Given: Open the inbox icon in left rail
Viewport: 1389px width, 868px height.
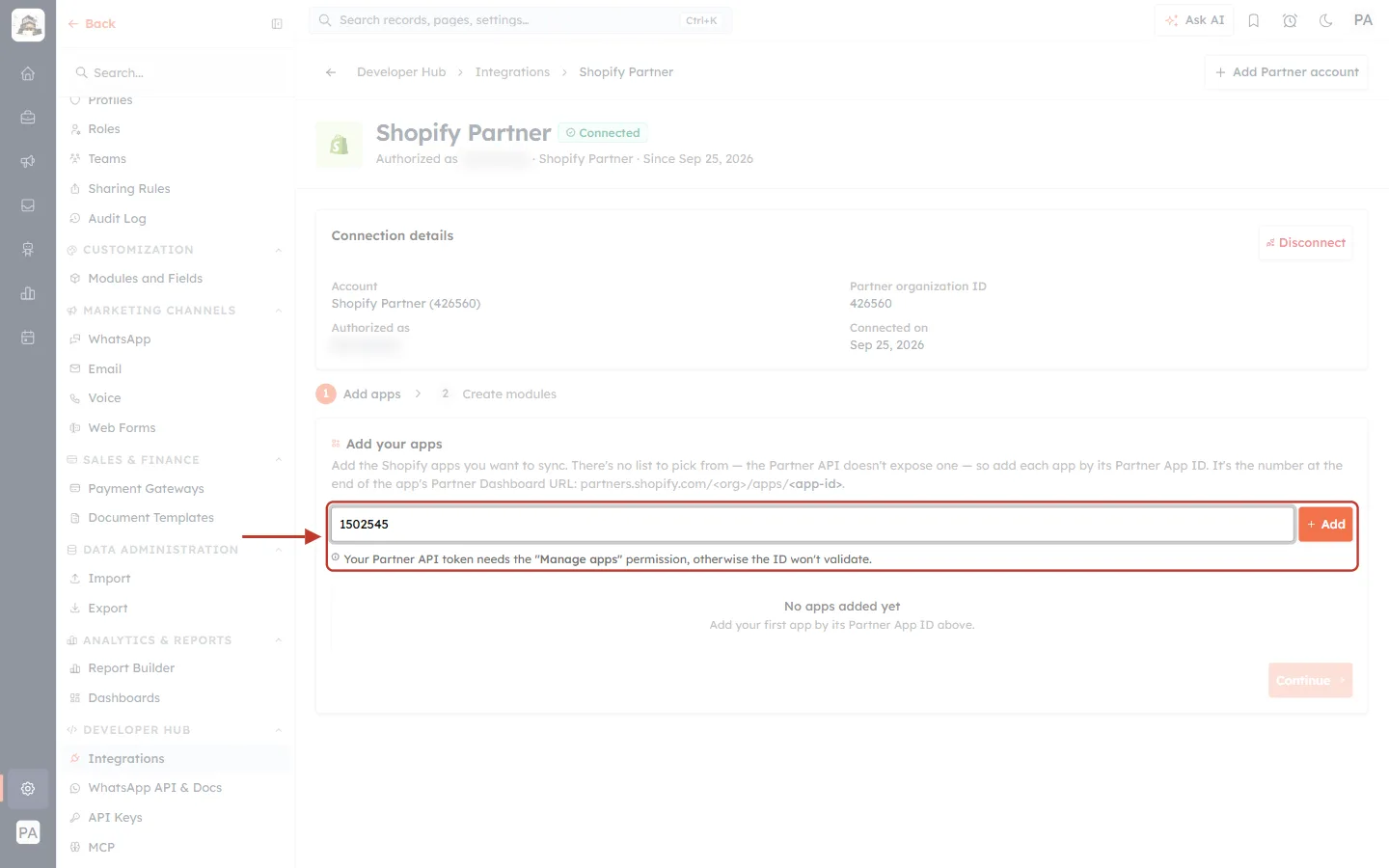Looking at the screenshot, I should coord(28,205).
